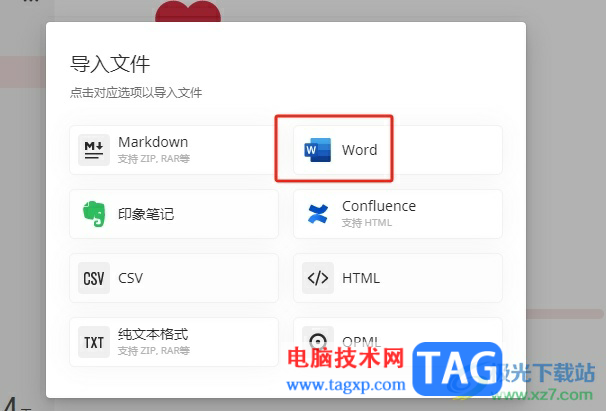Click 支持 ZIP, RAR等 under 纯文本格式
The width and height of the screenshot is (606, 411).
click(x=154, y=351)
